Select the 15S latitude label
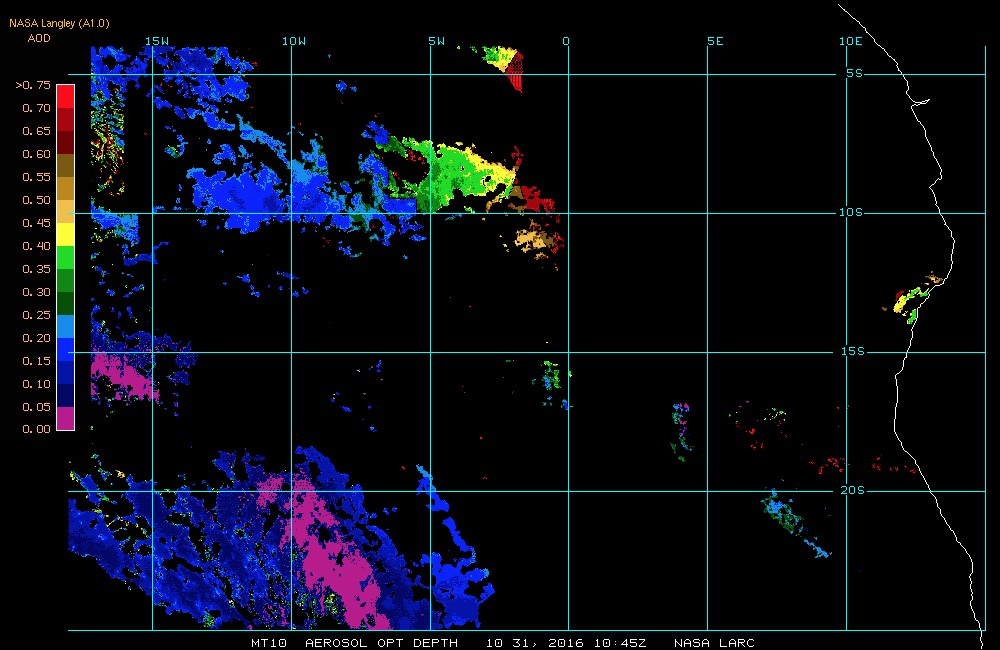The width and height of the screenshot is (1000, 650). [853, 351]
